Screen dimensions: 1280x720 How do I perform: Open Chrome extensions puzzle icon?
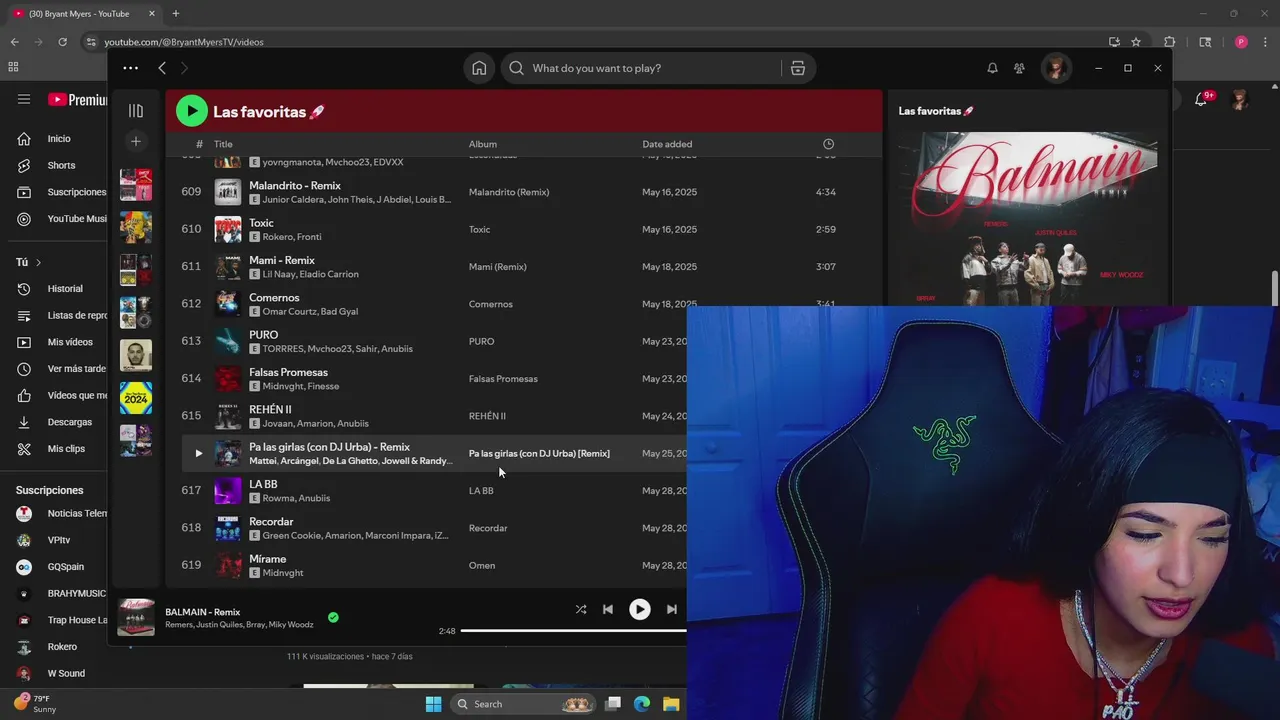click(x=1169, y=42)
